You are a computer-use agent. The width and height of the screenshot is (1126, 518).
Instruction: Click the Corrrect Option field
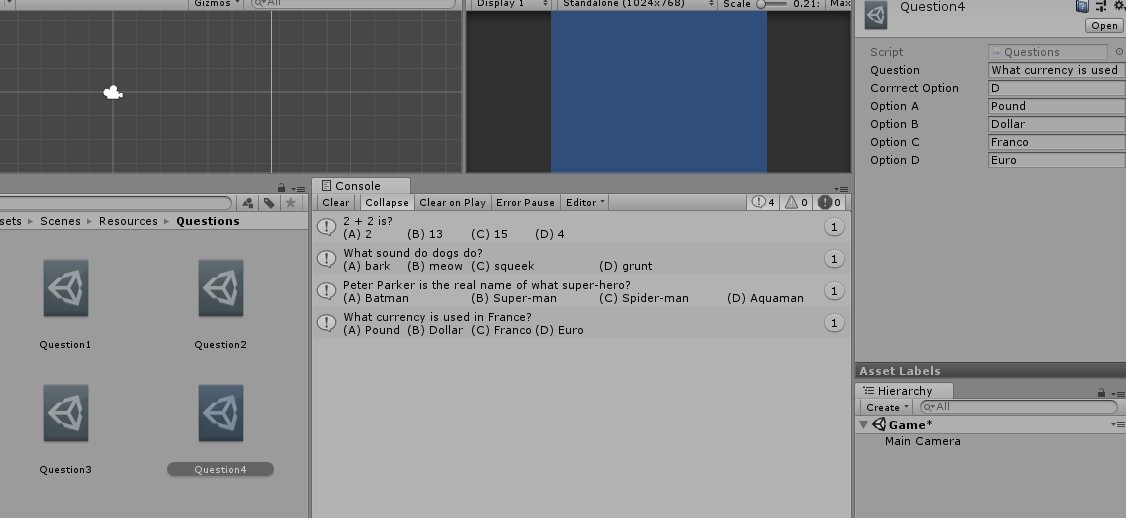coord(1056,88)
